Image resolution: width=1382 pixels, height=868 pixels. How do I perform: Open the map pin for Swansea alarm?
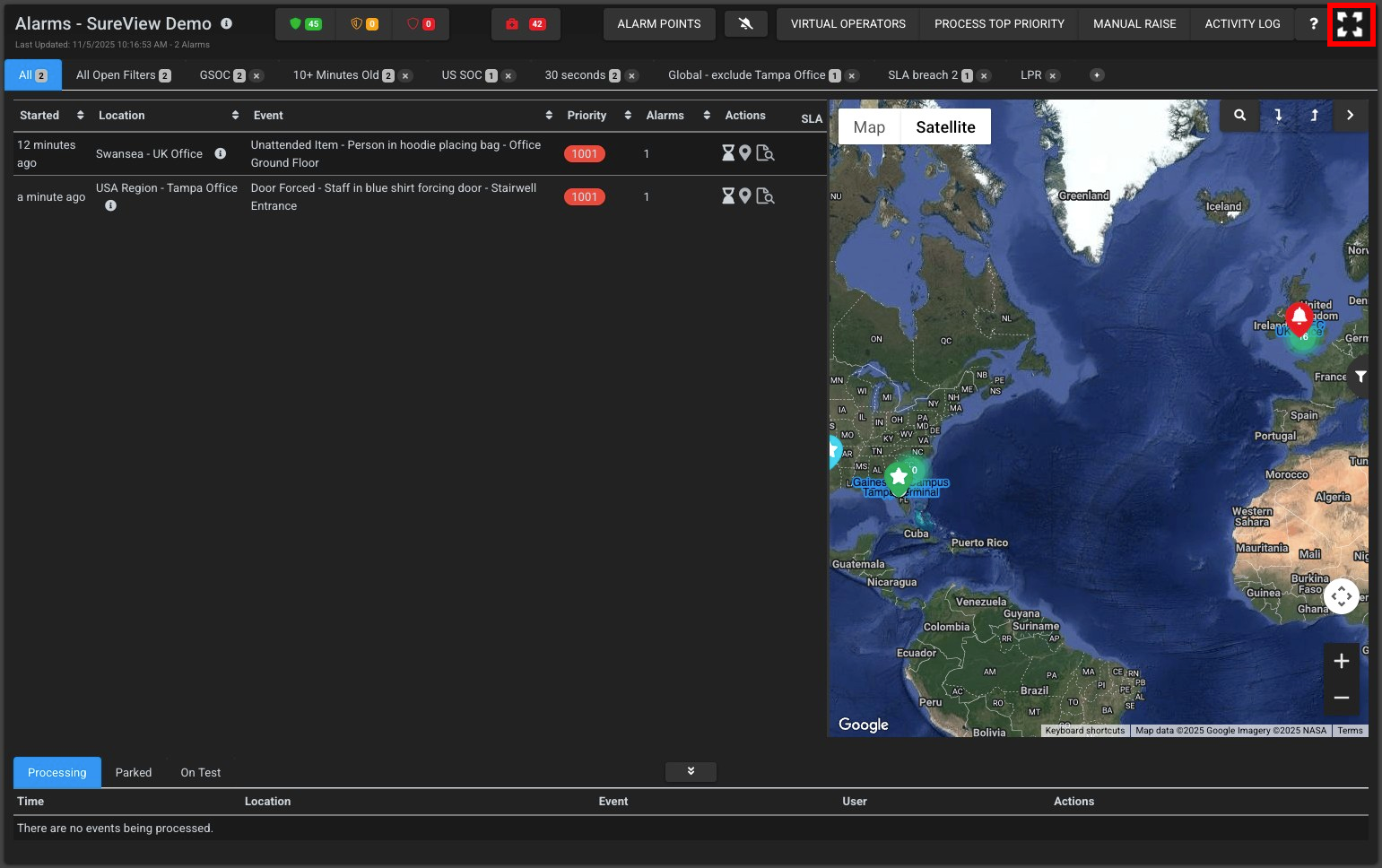coord(744,153)
